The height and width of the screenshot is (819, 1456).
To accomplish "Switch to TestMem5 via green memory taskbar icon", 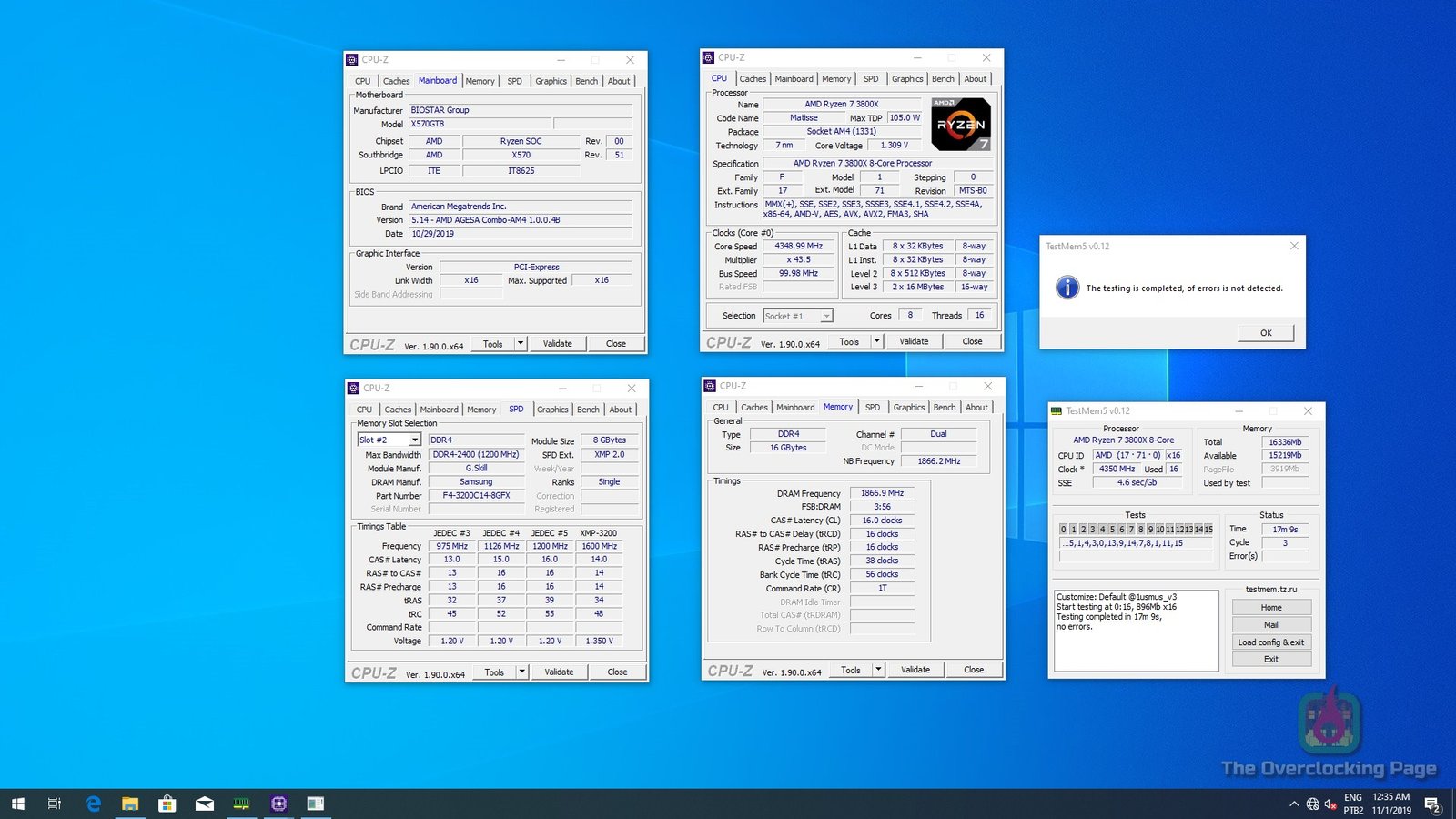I will tap(241, 804).
